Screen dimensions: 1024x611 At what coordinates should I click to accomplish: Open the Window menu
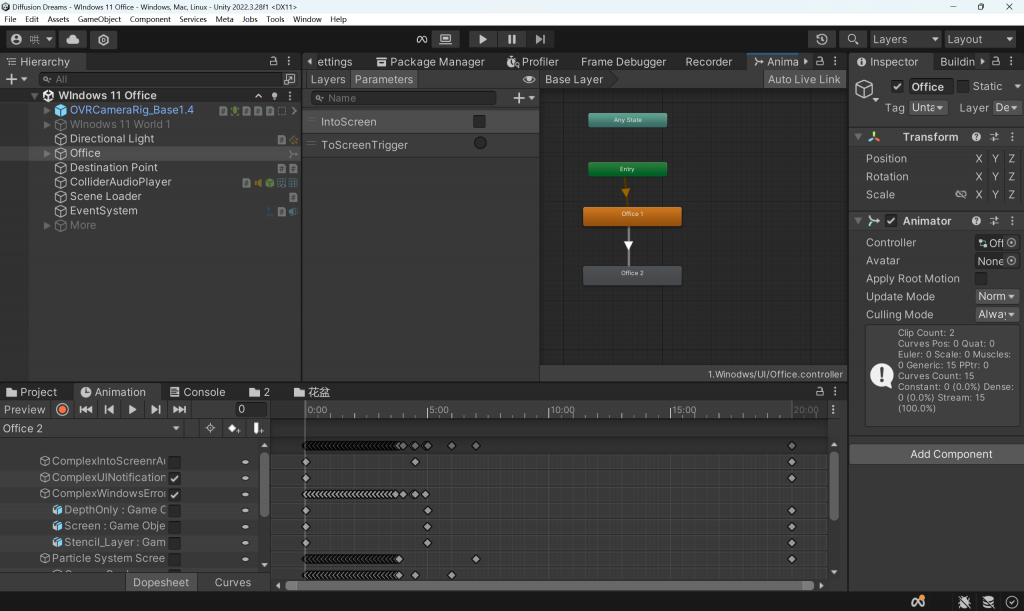(307, 19)
